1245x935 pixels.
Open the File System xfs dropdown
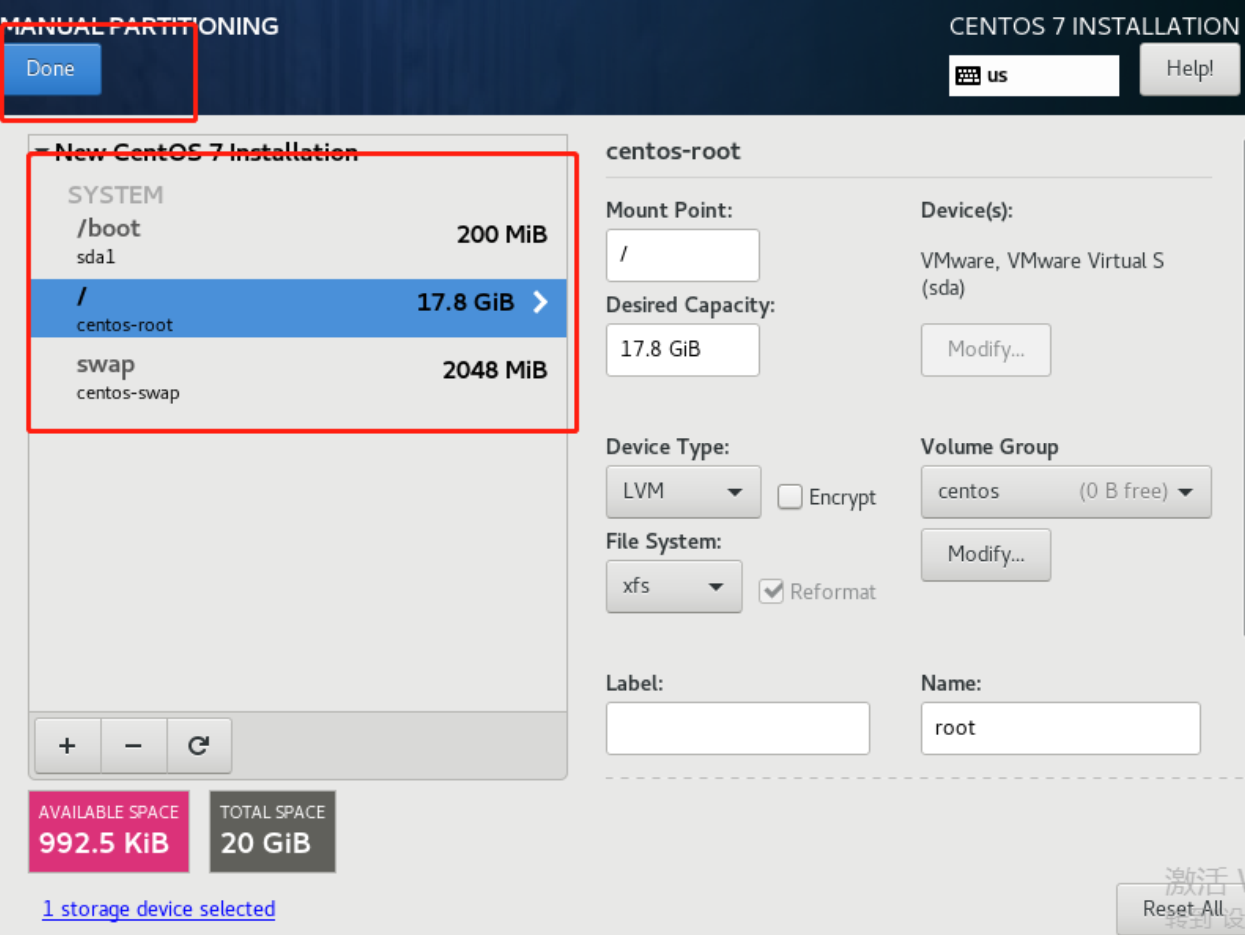coord(674,586)
